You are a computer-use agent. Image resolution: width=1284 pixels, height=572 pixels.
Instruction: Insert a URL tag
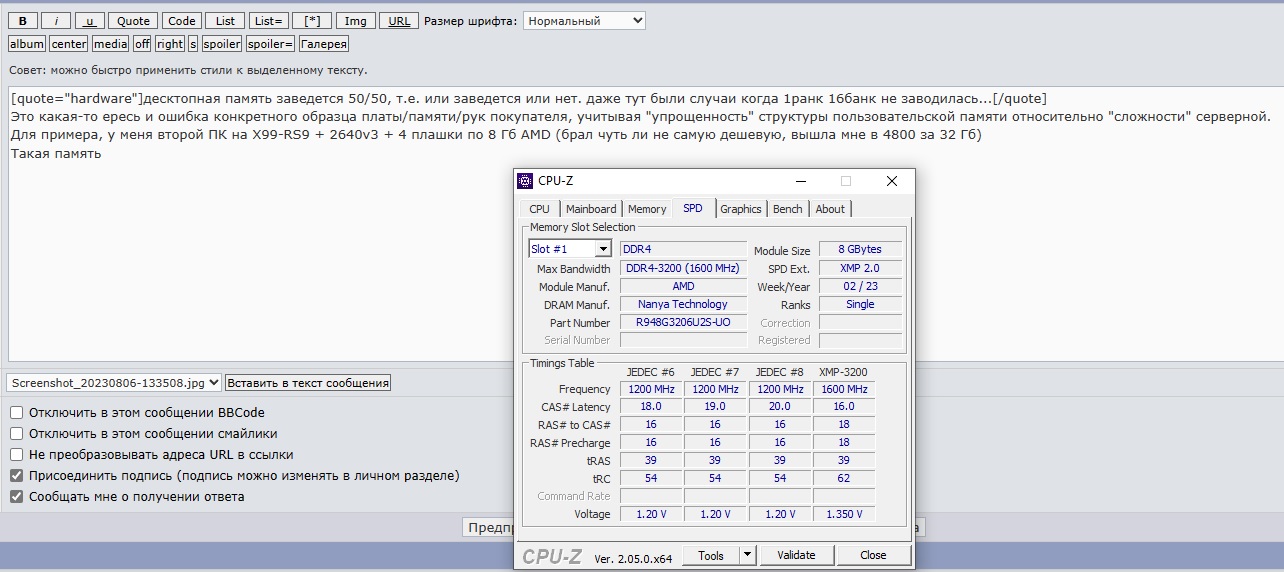click(x=399, y=21)
